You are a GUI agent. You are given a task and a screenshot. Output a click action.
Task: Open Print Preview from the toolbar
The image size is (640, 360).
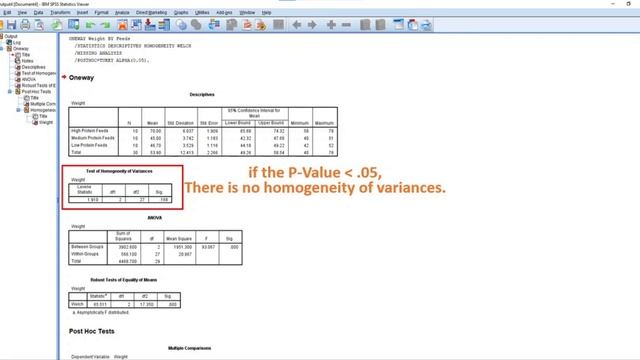click(39, 25)
